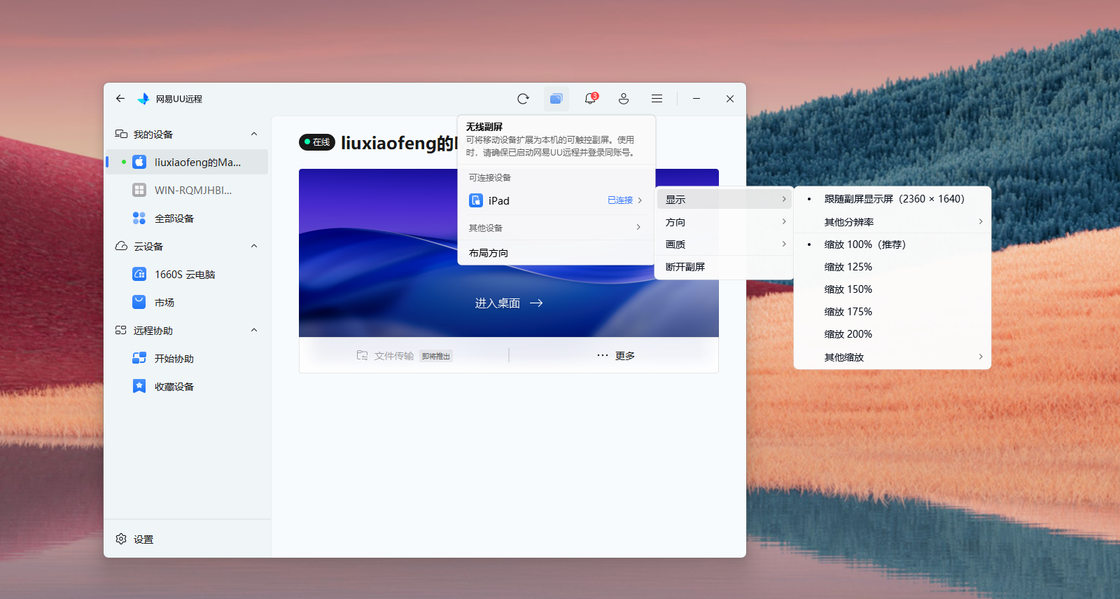Open the 布局方向 menu entry
This screenshot has height=599, width=1120.
[556, 253]
